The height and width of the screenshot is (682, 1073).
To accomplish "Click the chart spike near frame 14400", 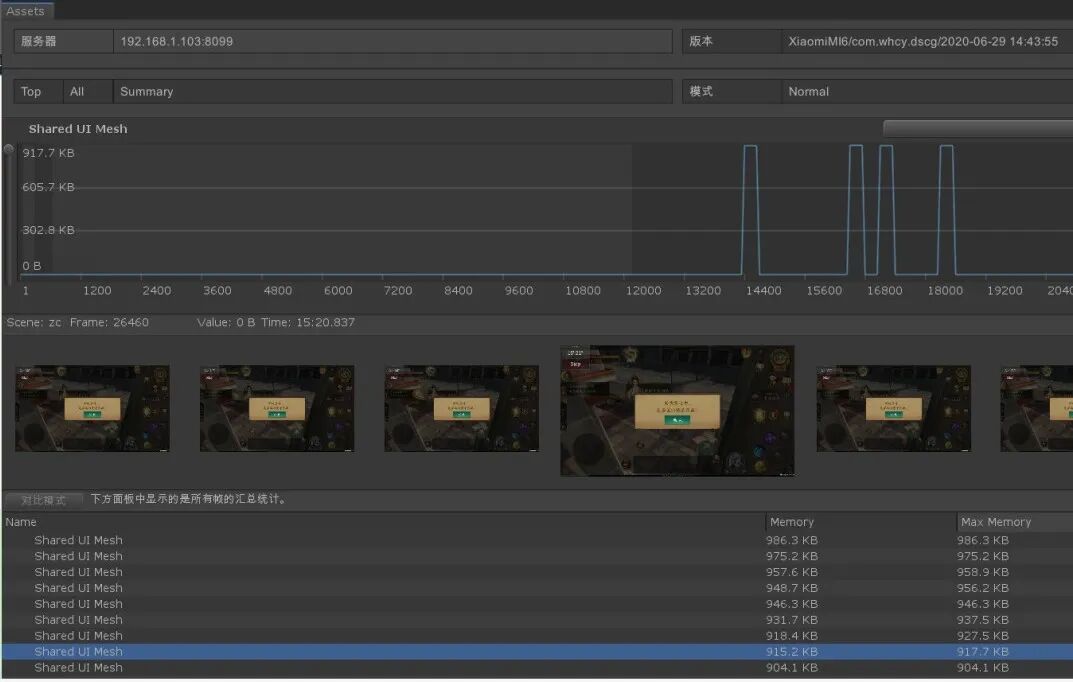I will pos(750,209).
